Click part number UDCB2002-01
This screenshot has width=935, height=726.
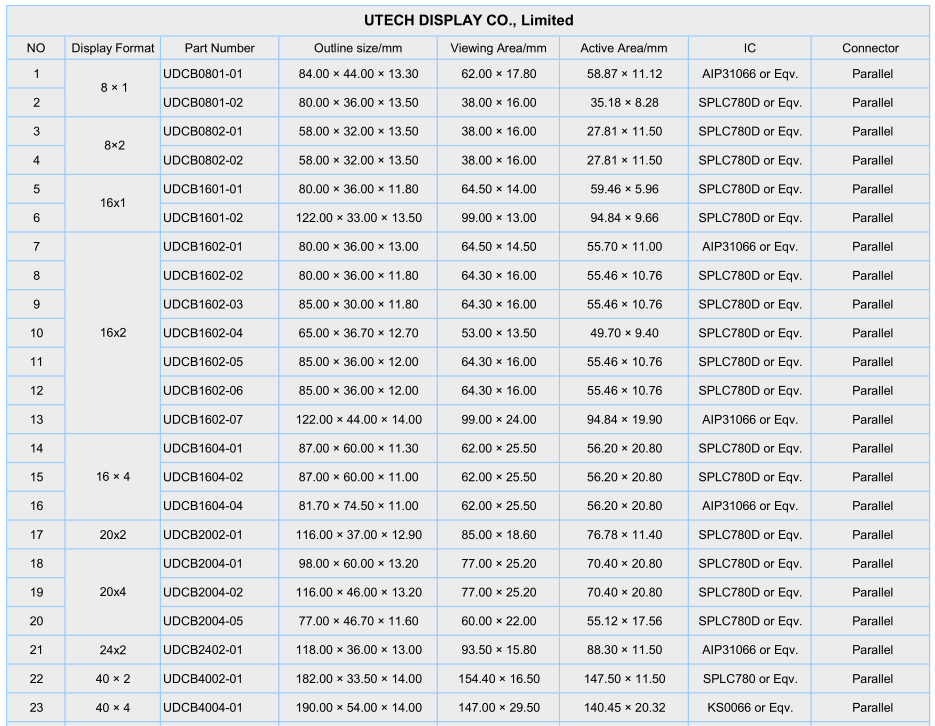203,535
